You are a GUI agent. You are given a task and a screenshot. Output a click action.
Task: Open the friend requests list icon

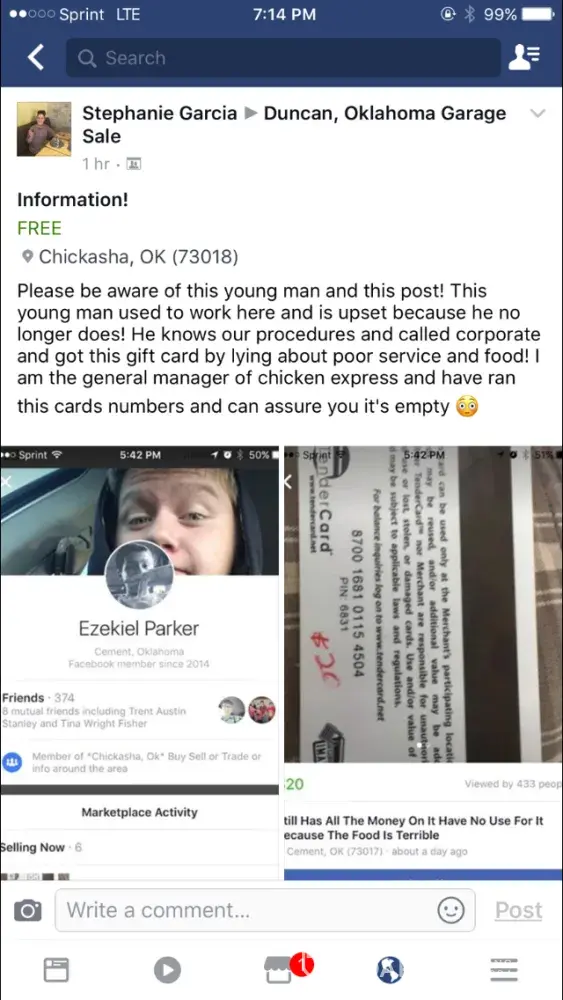click(524, 57)
